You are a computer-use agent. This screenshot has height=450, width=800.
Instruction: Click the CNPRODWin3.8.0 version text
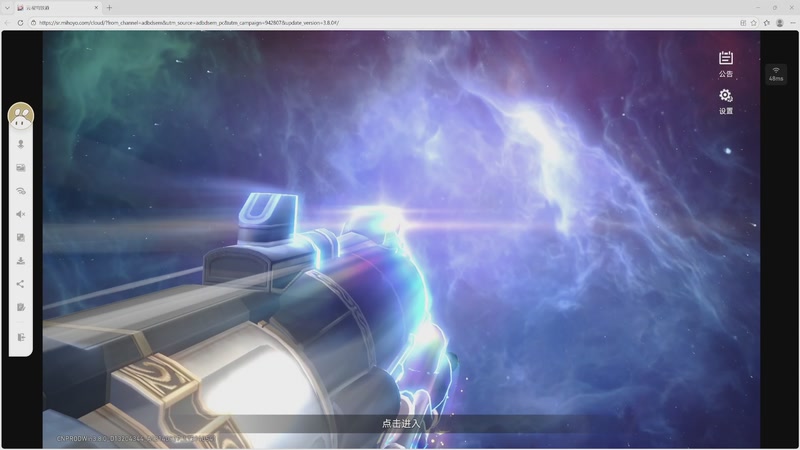coord(135,439)
